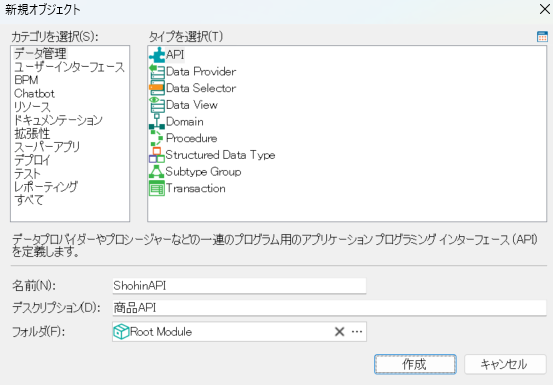Select the Subtype Group icon
This screenshot has height=385, width=553.
coord(157,172)
